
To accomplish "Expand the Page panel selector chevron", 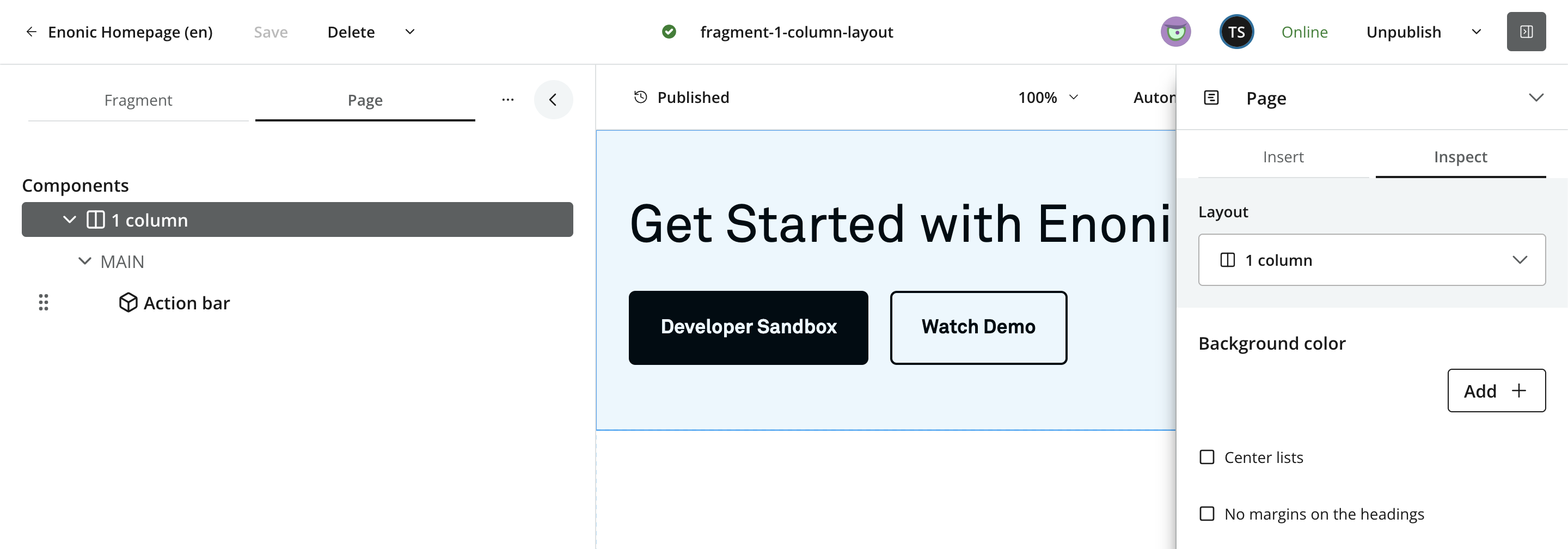I will [1536, 98].
